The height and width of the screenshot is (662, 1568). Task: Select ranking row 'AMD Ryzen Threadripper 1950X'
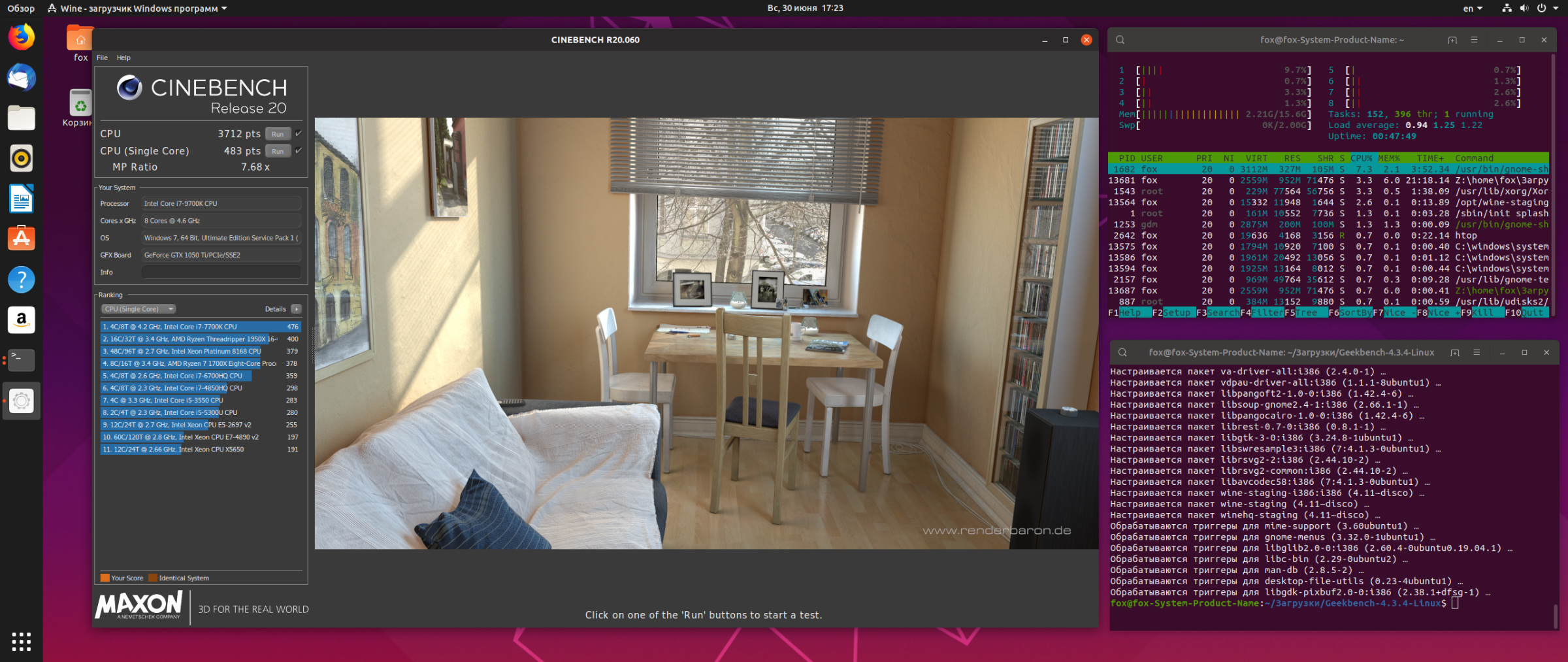(201, 339)
